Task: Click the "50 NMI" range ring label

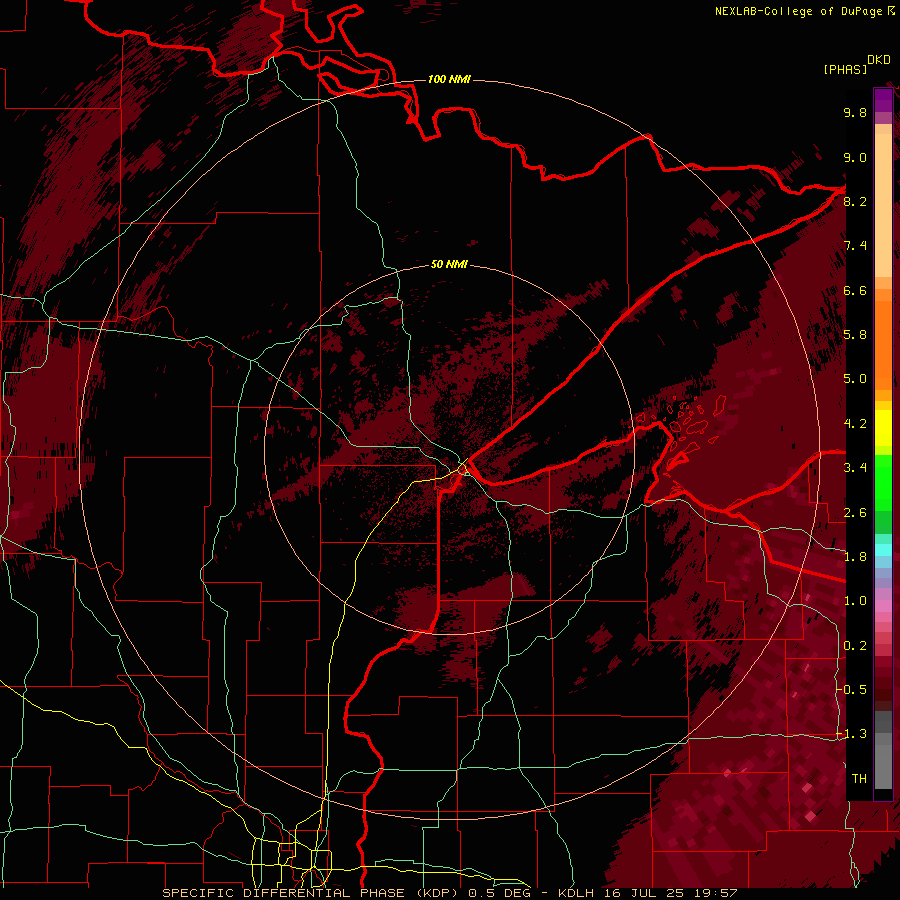Action: pos(449,264)
